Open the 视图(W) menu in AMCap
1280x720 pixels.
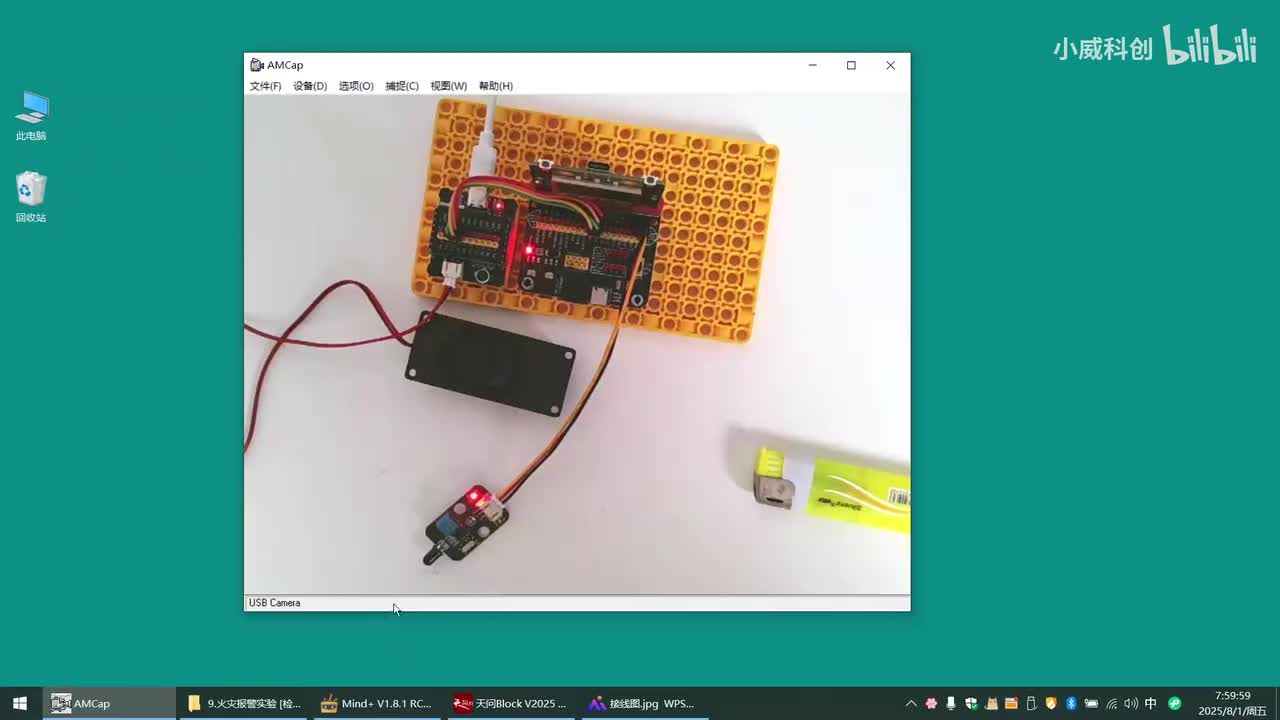point(449,86)
